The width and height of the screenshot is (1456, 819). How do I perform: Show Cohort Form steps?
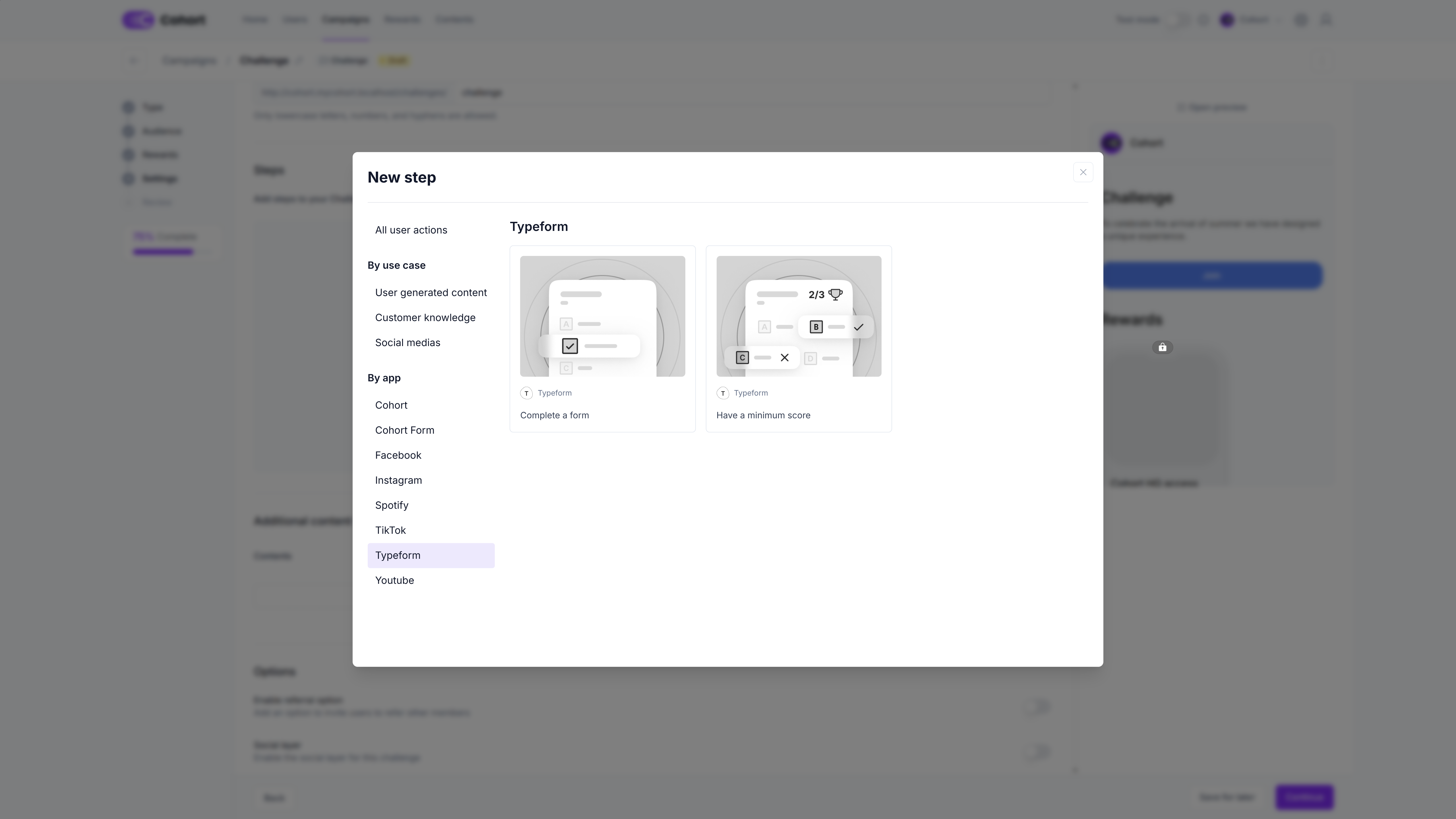coord(405,430)
